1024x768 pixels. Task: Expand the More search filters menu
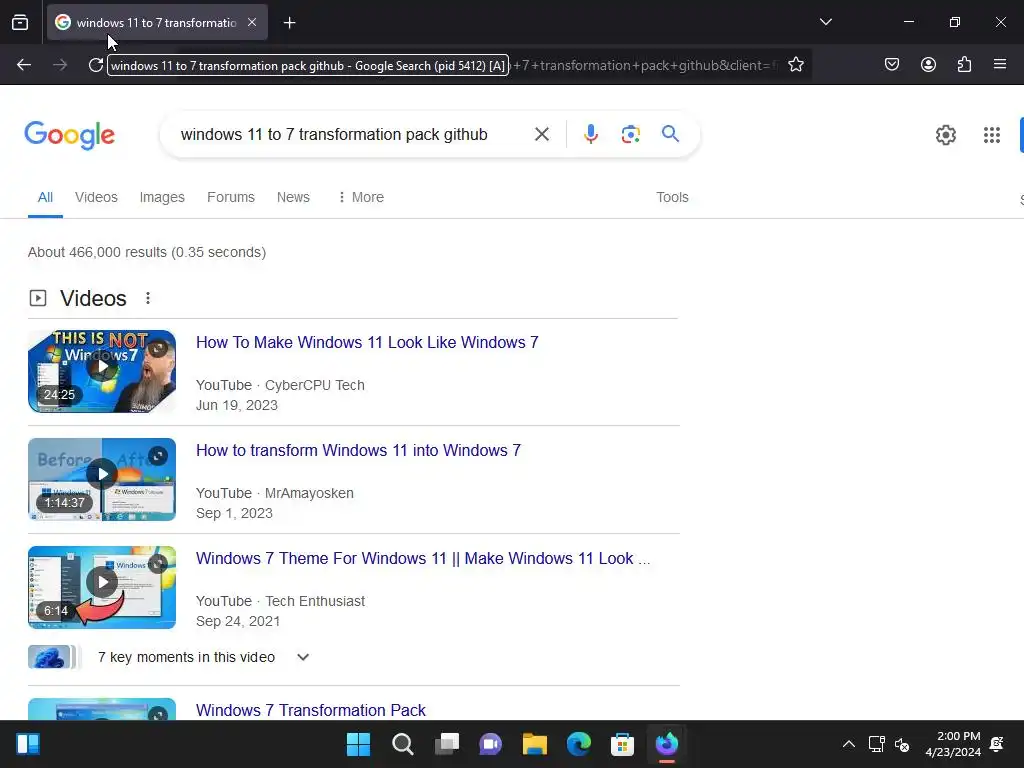pyautogui.click(x=360, y=197)
